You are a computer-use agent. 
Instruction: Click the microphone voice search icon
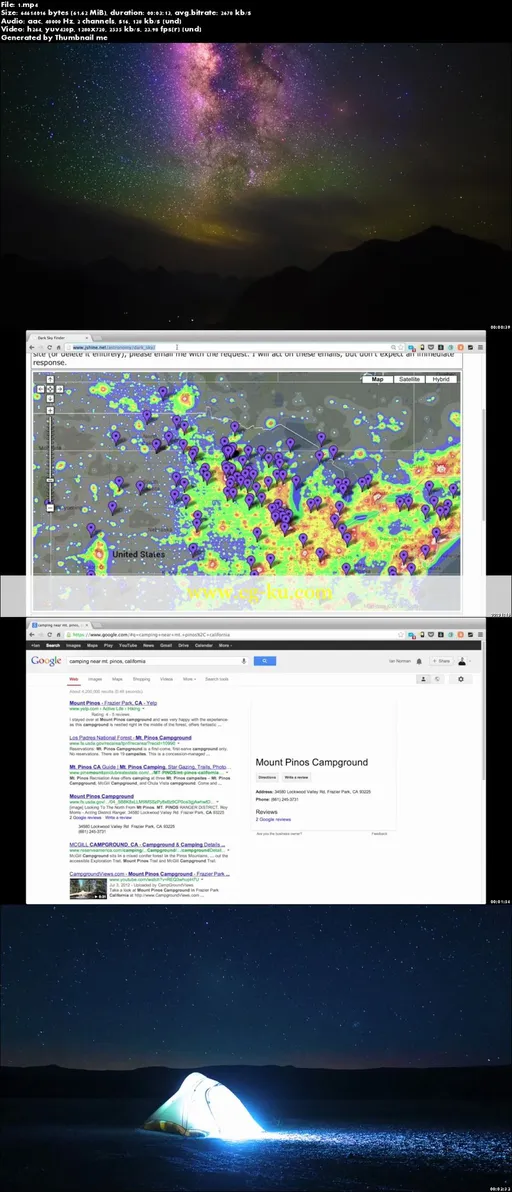pos(244,661)
